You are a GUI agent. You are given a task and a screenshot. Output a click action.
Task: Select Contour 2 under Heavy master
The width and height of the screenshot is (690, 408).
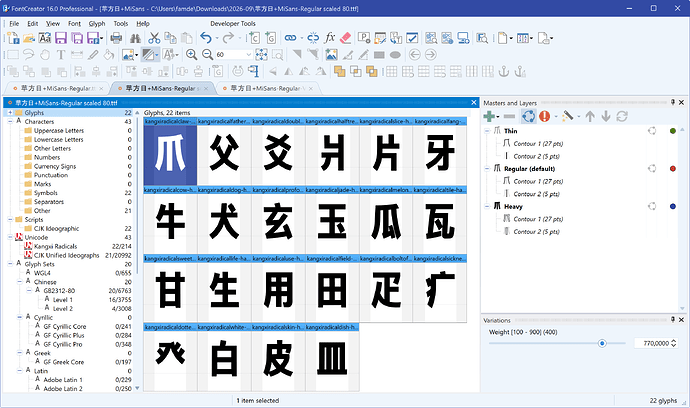[536, 232]
